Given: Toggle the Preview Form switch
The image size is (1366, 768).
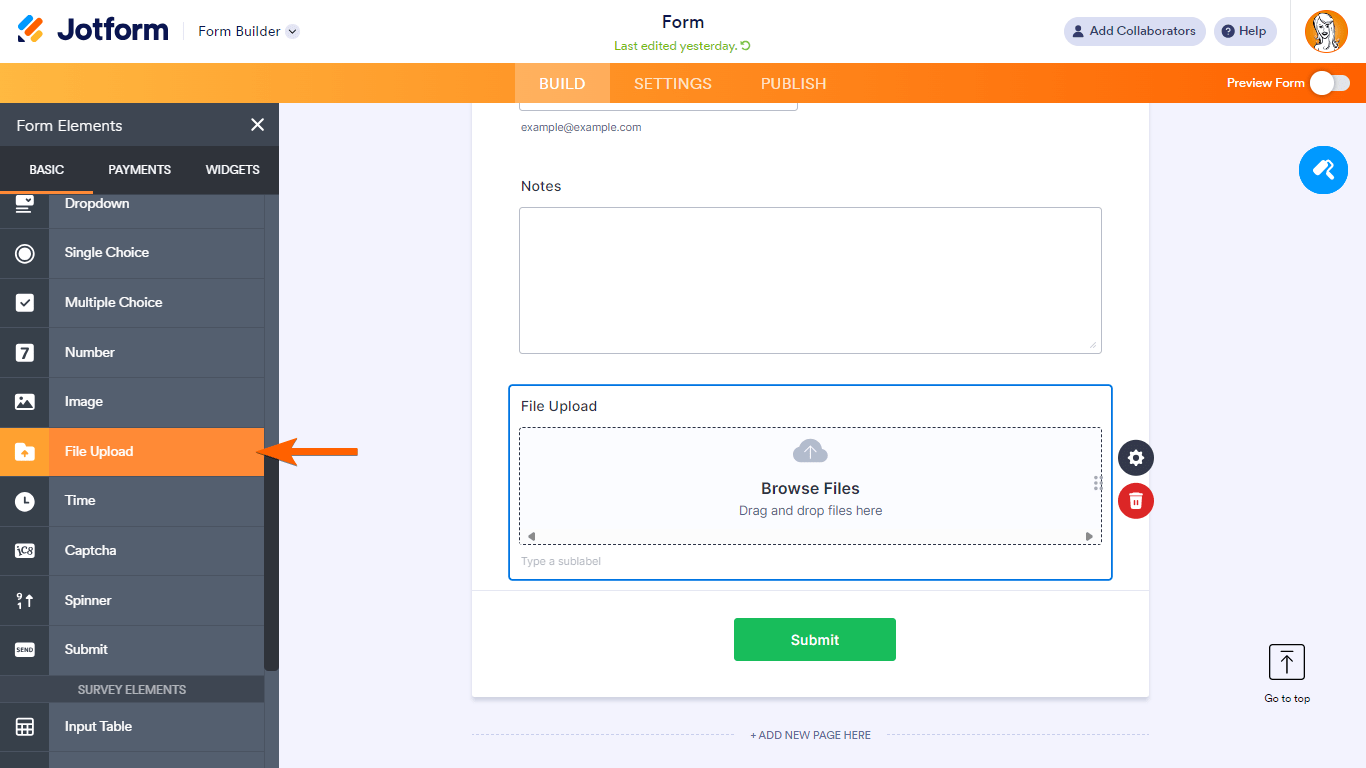Looking at the screenshot, I should pos(1330,83).
